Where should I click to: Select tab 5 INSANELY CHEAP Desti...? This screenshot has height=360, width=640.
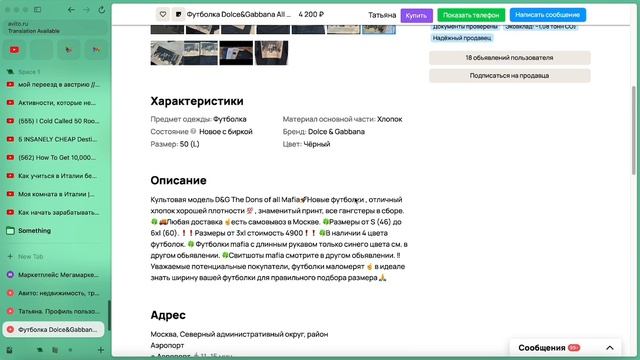tap(54, 139)
